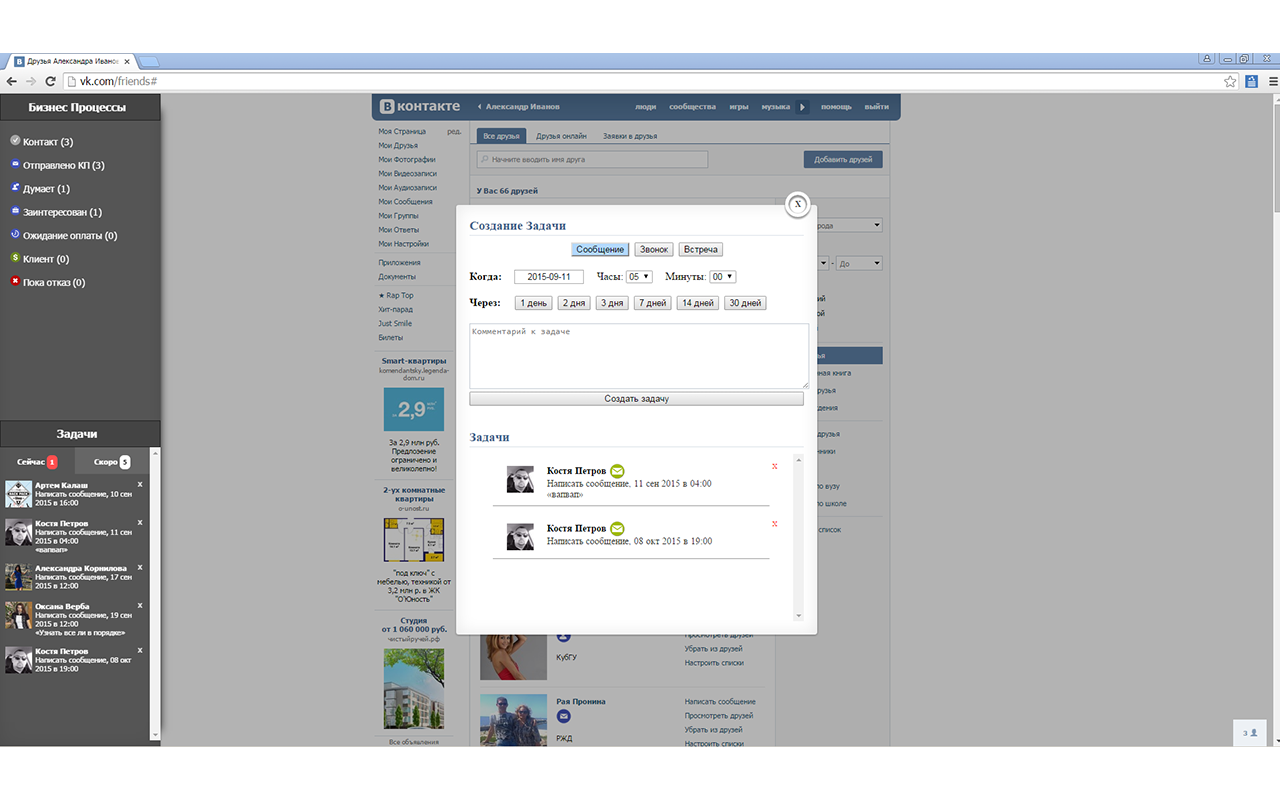The height and width of the screenshot is (800, 1280).
Task: Click the dialog task list scrollbar
Action: (x=798, y=537)
